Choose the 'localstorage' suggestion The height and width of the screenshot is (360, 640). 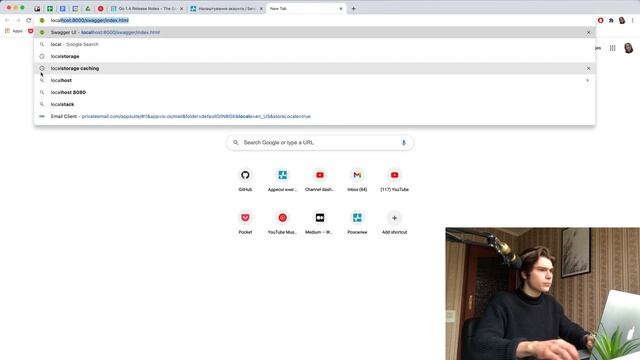point(314,56)
